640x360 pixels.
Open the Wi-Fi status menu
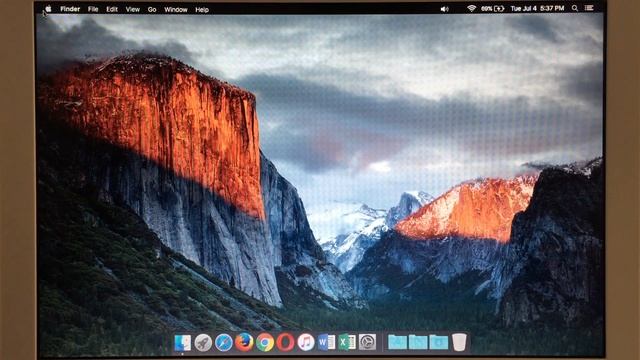[471, 8]
